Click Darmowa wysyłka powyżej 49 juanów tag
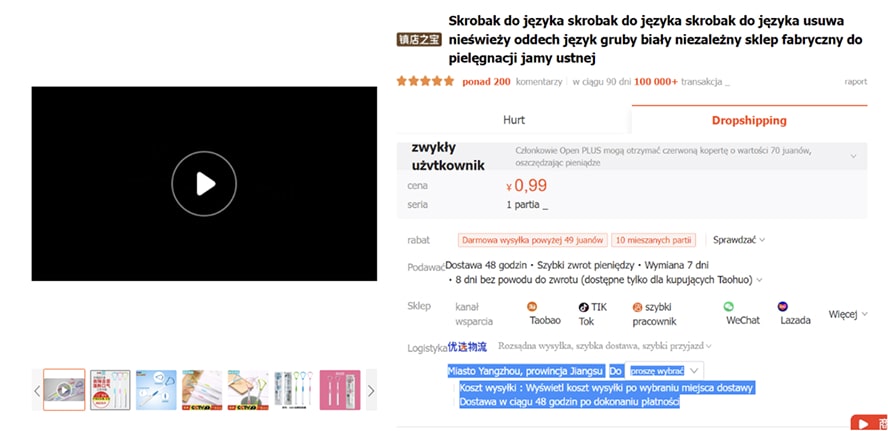 pos(532,240)
